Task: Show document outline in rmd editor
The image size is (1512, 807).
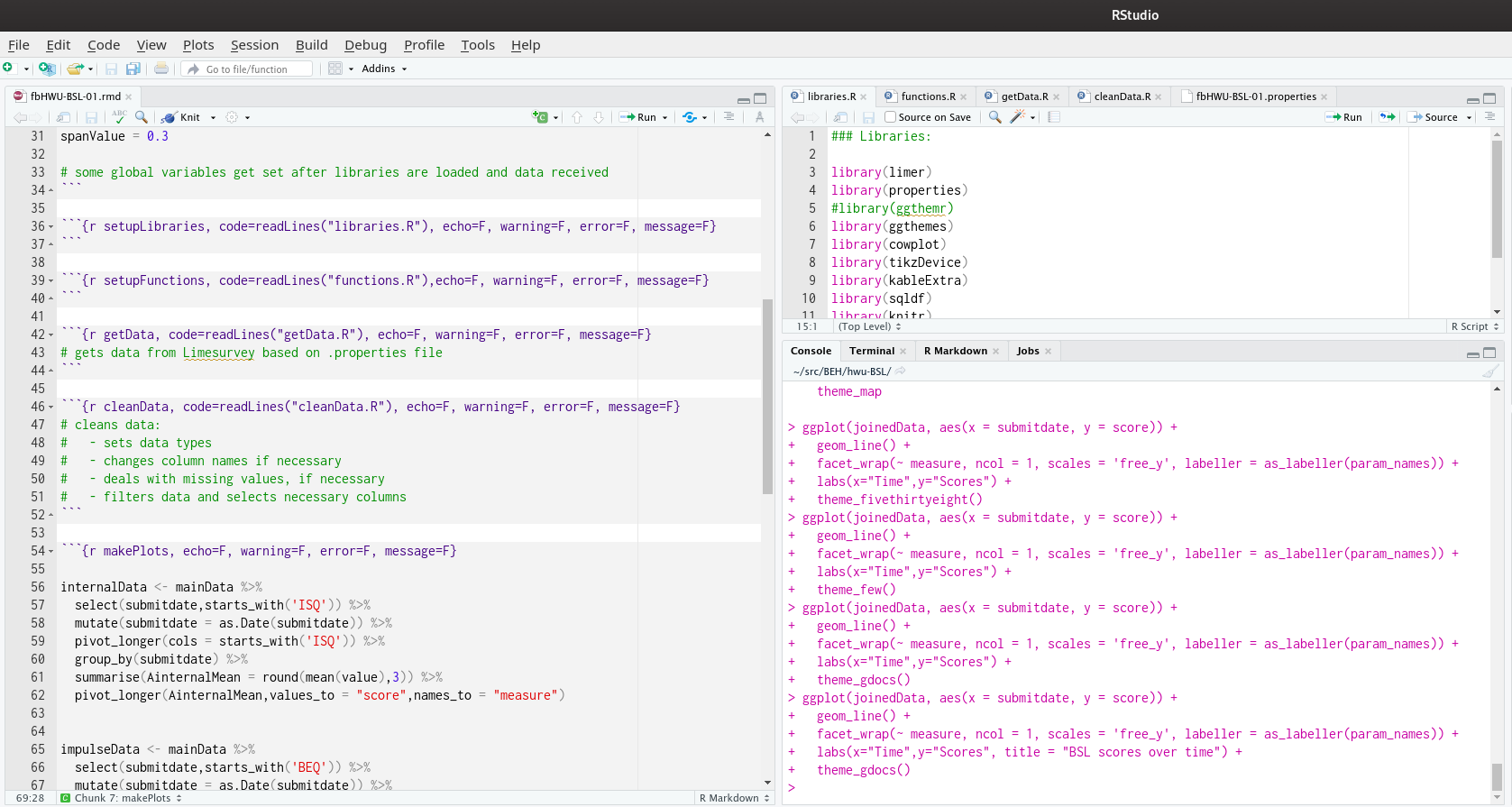Action: coord(729,117)
